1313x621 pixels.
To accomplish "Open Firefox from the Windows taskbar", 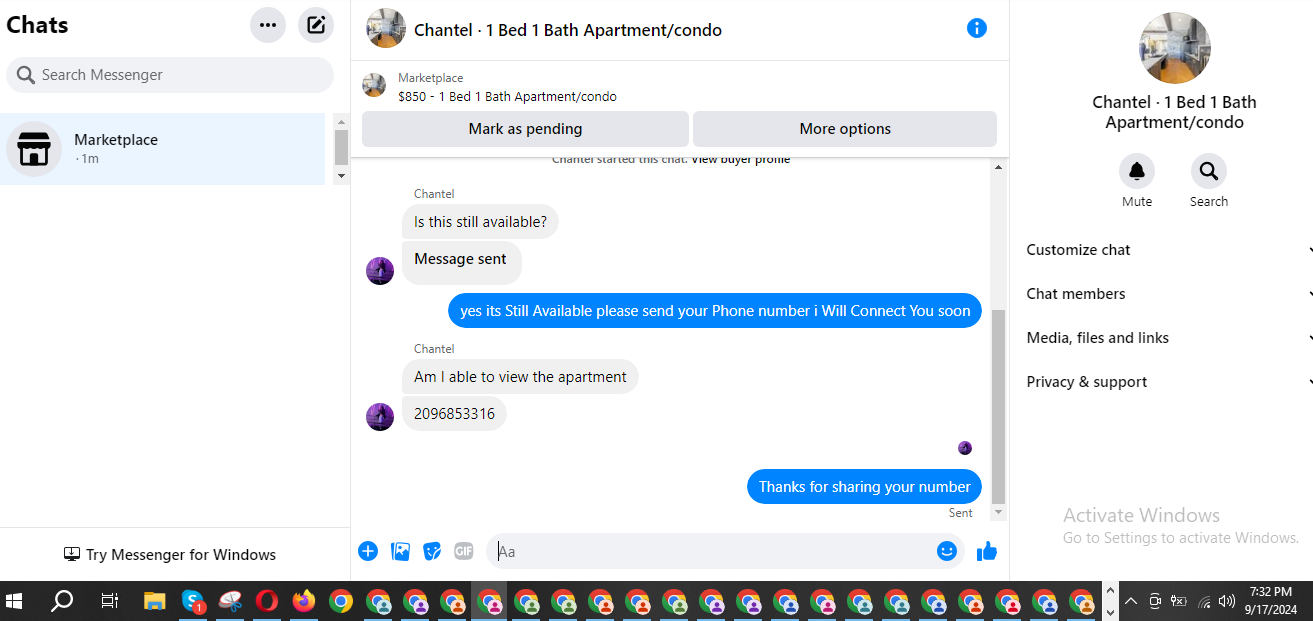I will 304,601.
